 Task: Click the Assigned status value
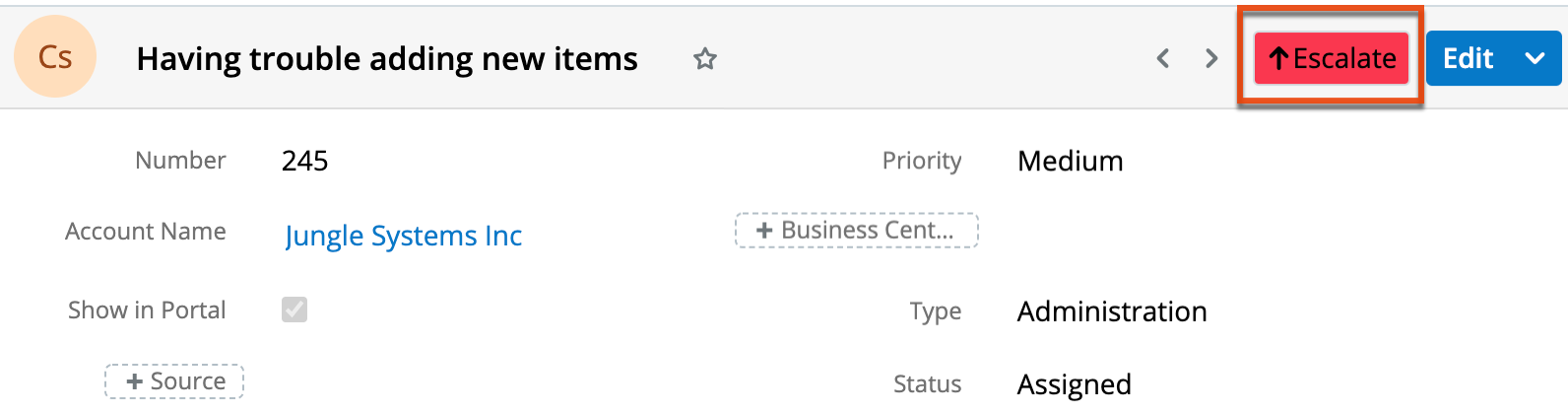coord(1074,383)
